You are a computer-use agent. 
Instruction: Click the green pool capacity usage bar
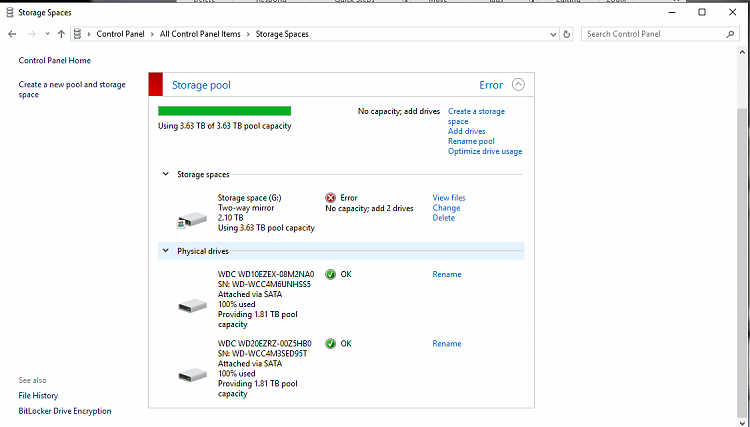tap(224, 111)
